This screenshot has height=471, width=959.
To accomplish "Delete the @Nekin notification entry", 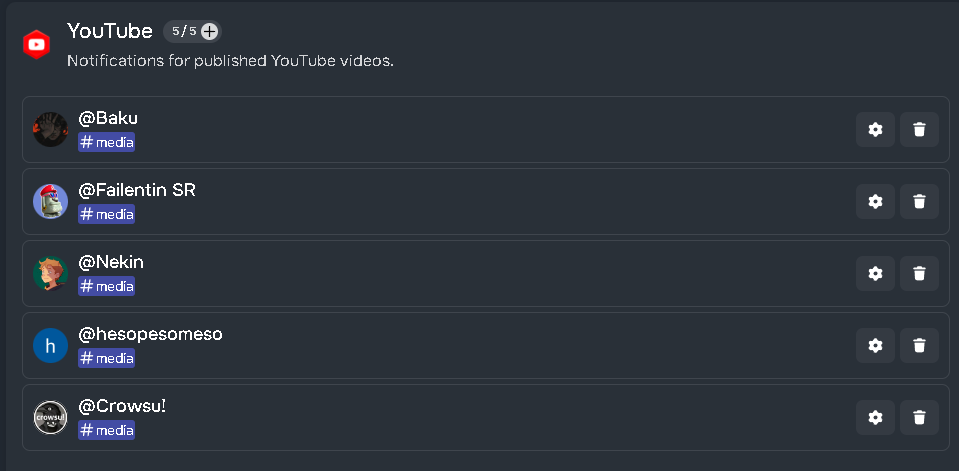I will pyautogui.click(x=919, y=273).
